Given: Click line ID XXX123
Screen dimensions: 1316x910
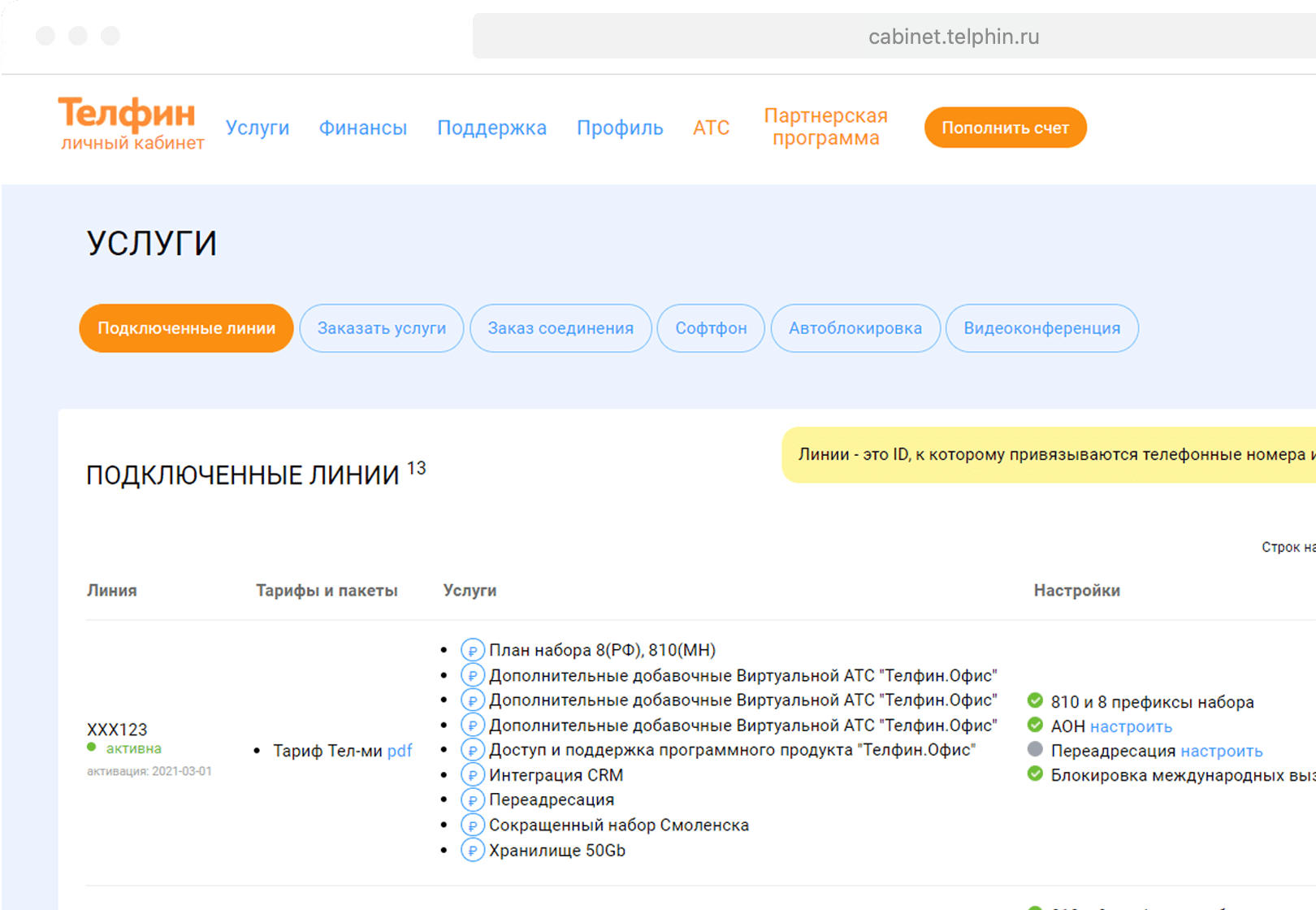Looking at the screenshot, I should [x=117, y=730].
